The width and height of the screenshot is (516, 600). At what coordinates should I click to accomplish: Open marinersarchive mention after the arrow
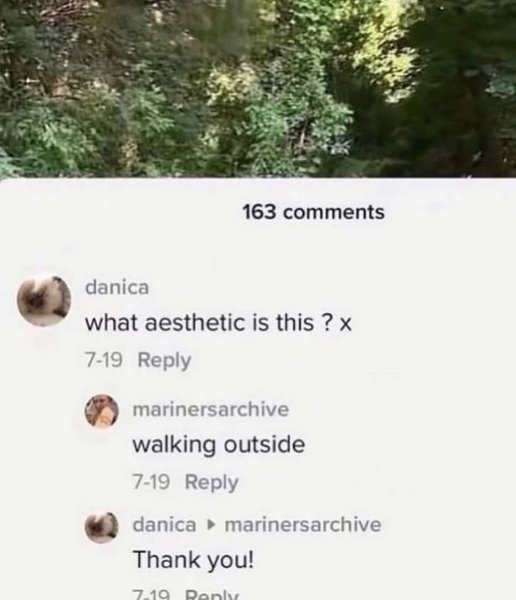(303, 524)
